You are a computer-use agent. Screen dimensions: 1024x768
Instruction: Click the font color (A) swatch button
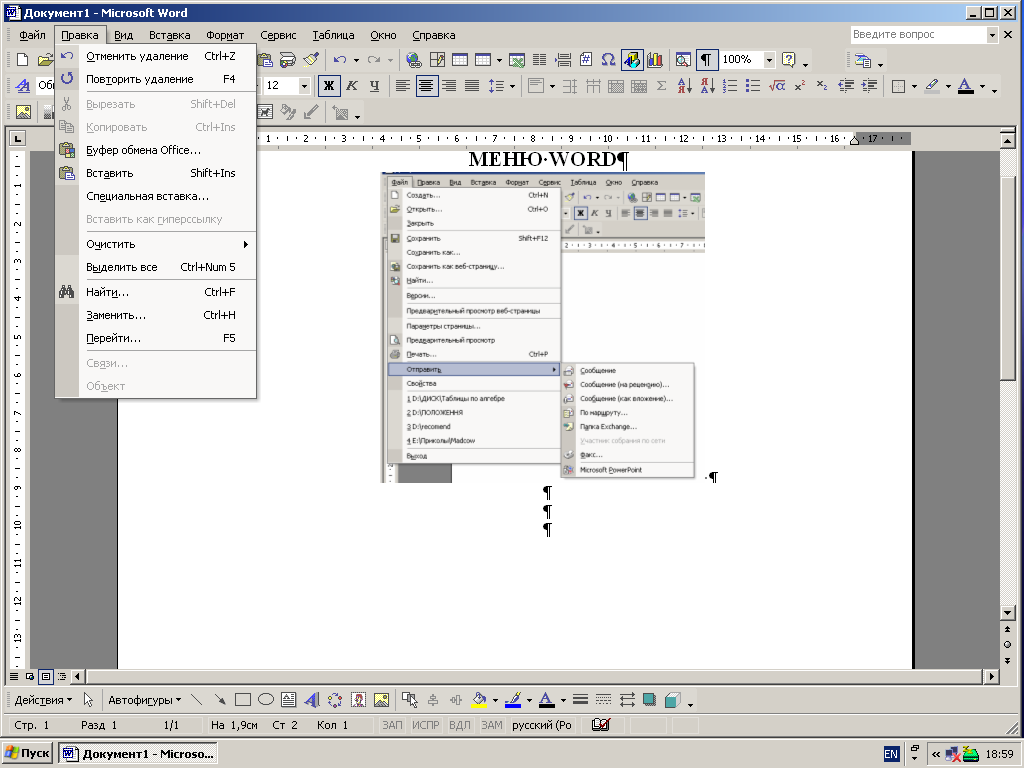tap(965, 86)
